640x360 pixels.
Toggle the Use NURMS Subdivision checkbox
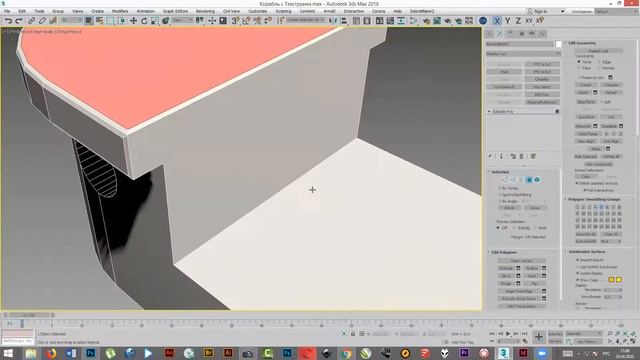click(578, 267)
